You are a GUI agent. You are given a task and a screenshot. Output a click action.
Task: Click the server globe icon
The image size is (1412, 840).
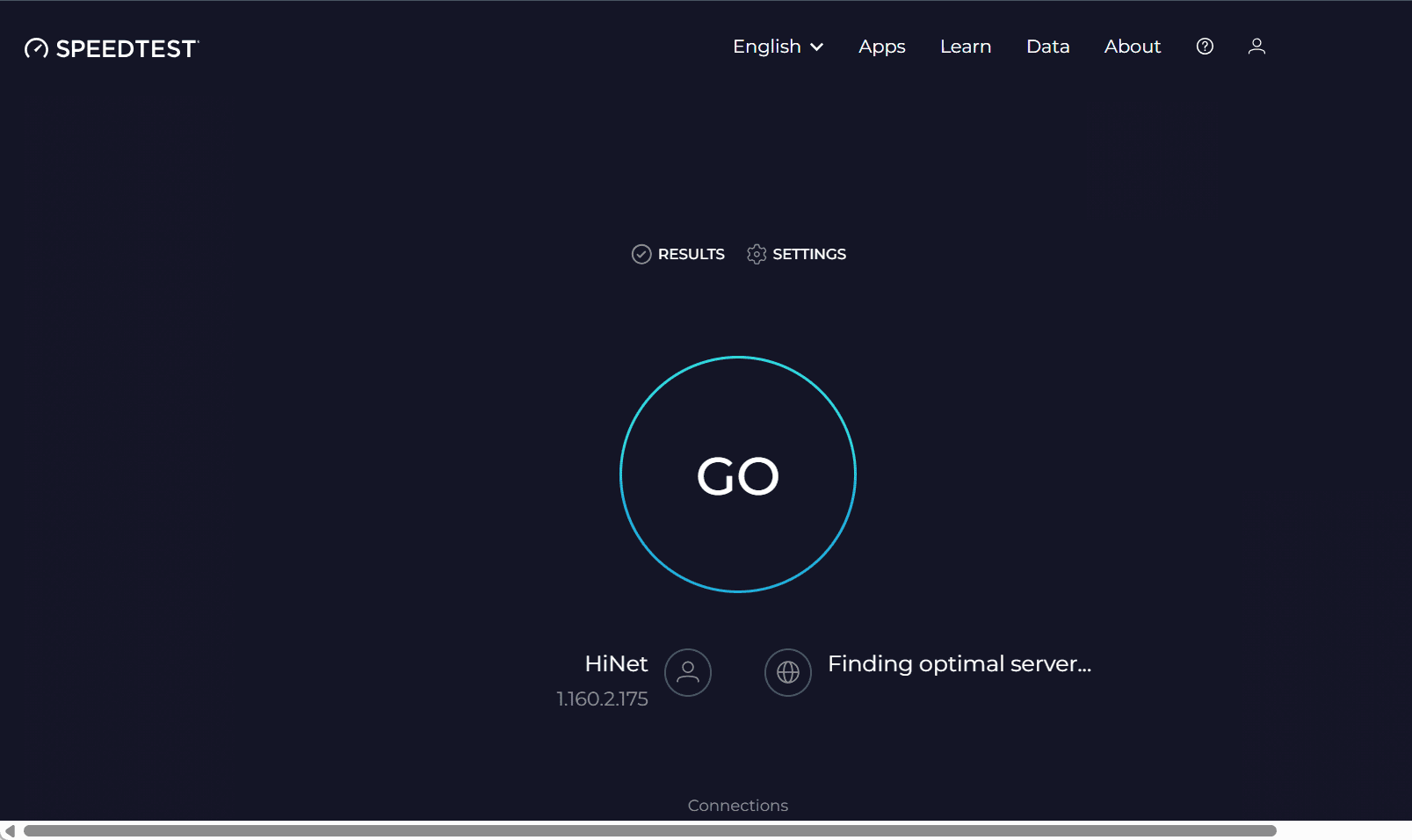pos(787,672)
